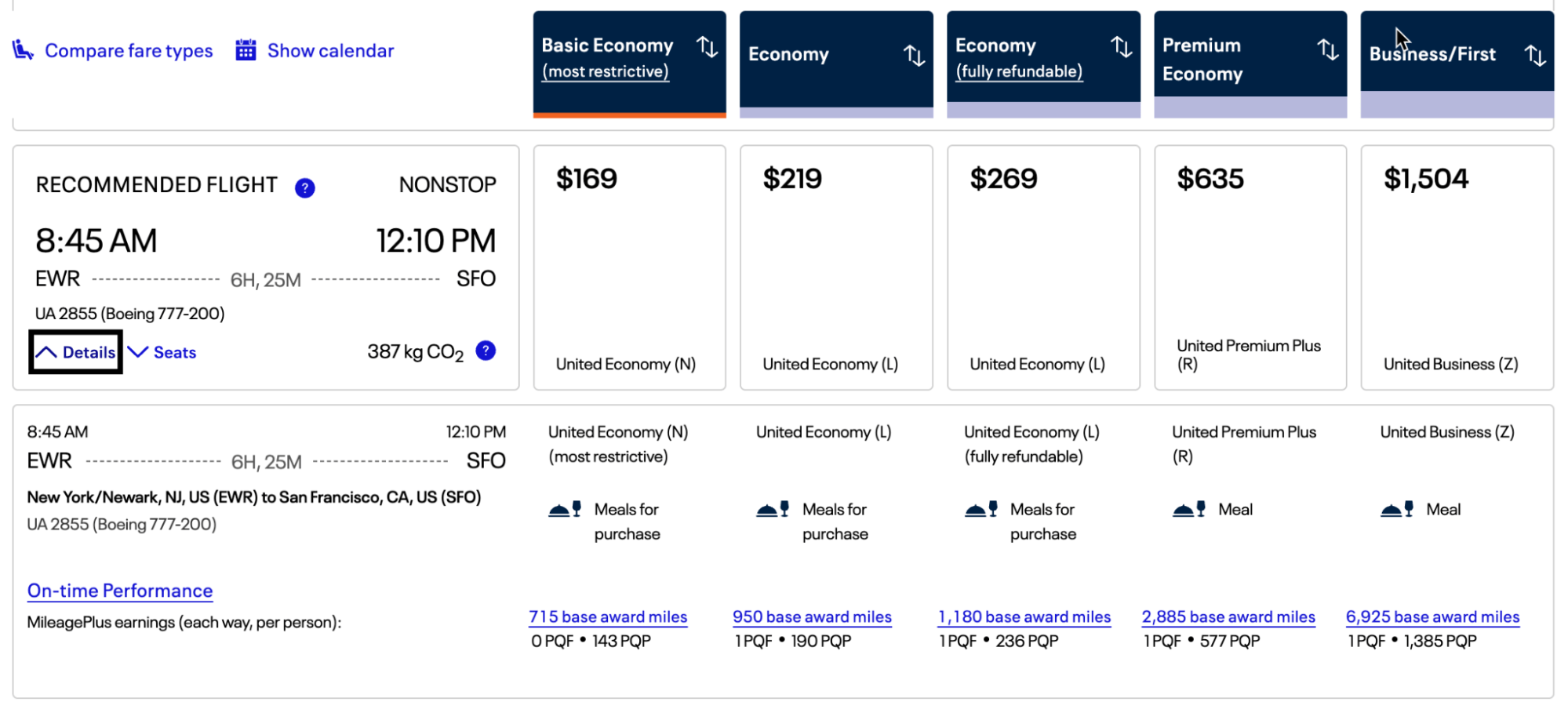This screenshot has height=709, width=1568.
Task: Open the On-time Performance link
Action: pos(120,591)
